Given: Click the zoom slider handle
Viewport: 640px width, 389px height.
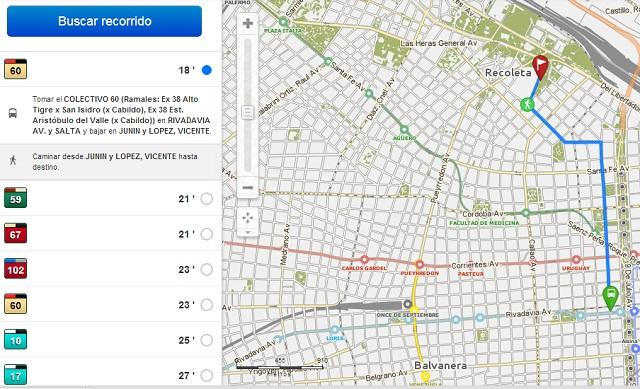Looking at the screenshot, I should coord(248,112).
